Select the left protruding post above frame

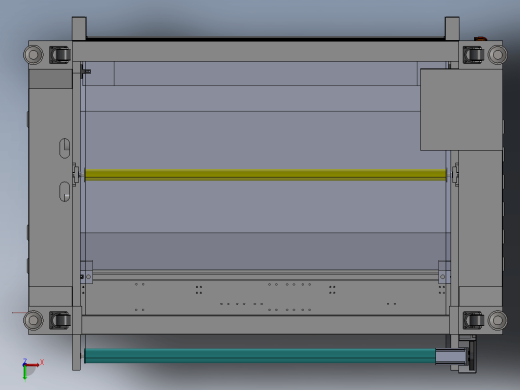[x=79, y=29]
